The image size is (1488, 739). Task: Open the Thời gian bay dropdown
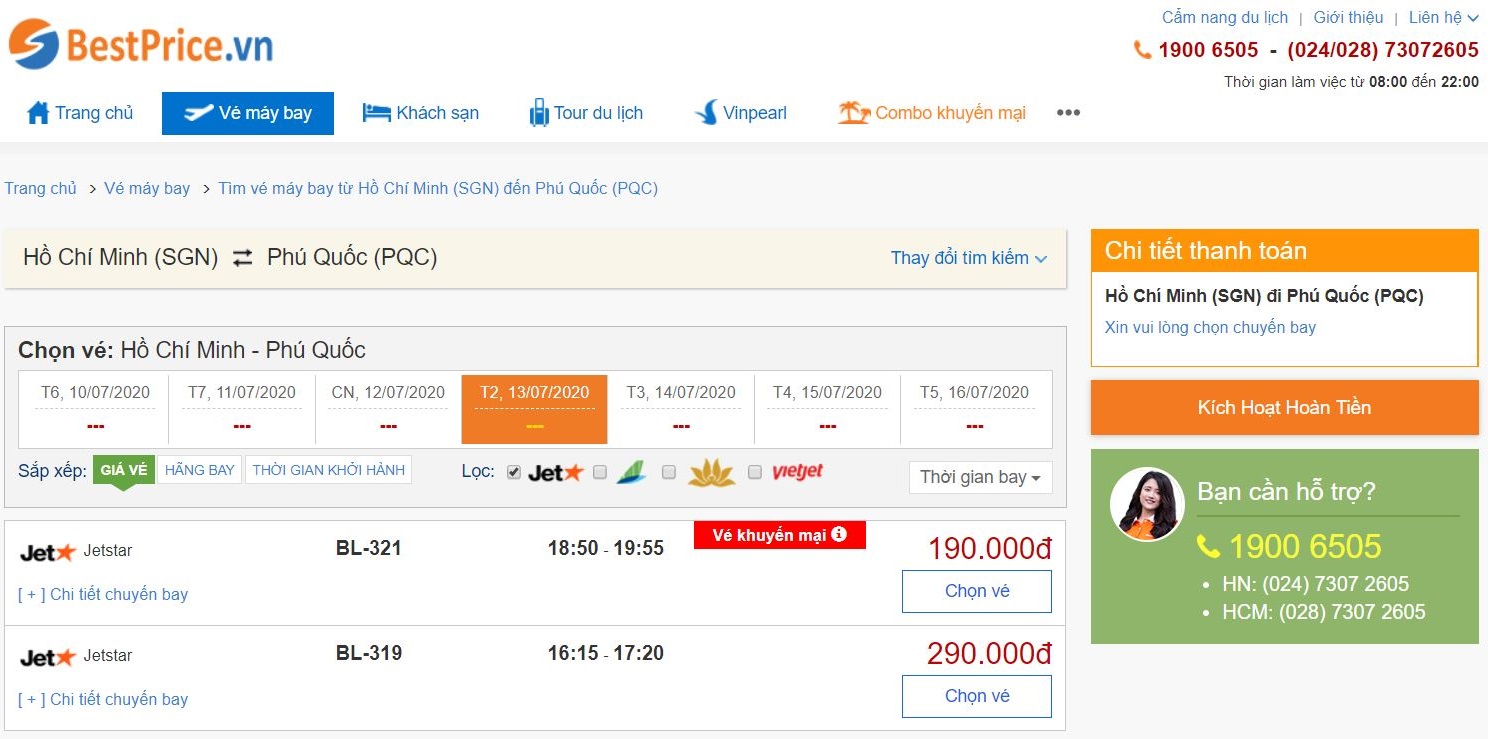980,477
